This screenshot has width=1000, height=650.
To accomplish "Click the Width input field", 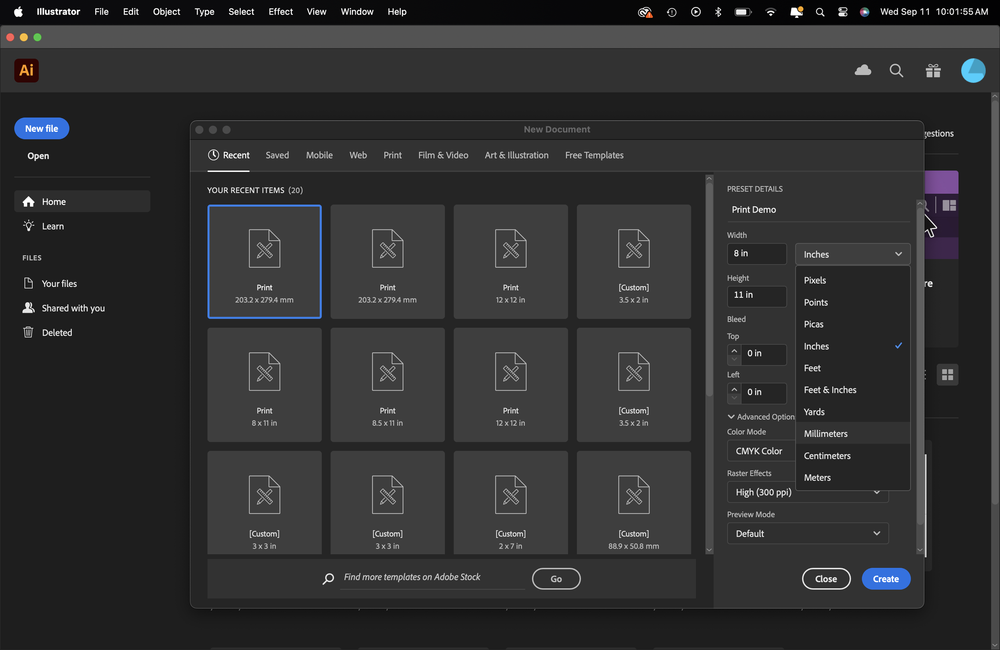I will [x=756, y=253].
